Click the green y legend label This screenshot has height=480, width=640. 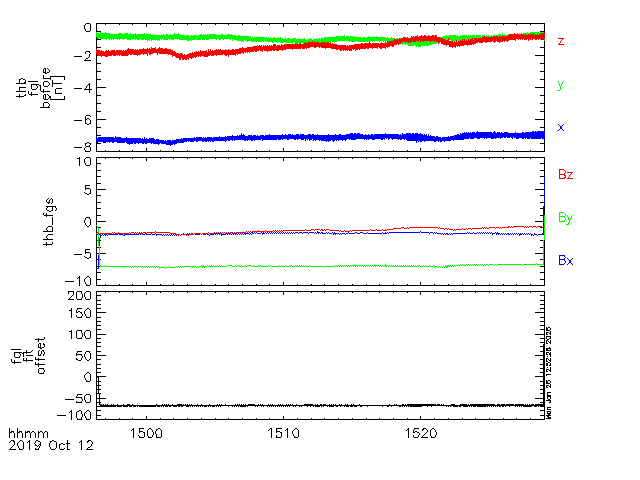click(561, 84)
